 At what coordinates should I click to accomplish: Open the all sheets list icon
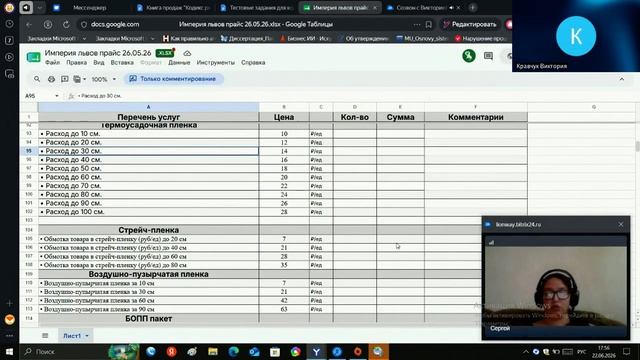[x=45, y=336]
